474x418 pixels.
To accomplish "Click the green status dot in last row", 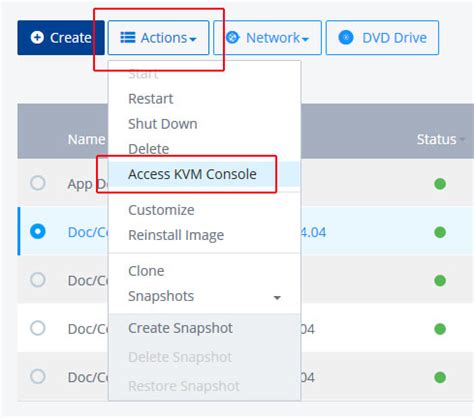I will coord(440,377).
